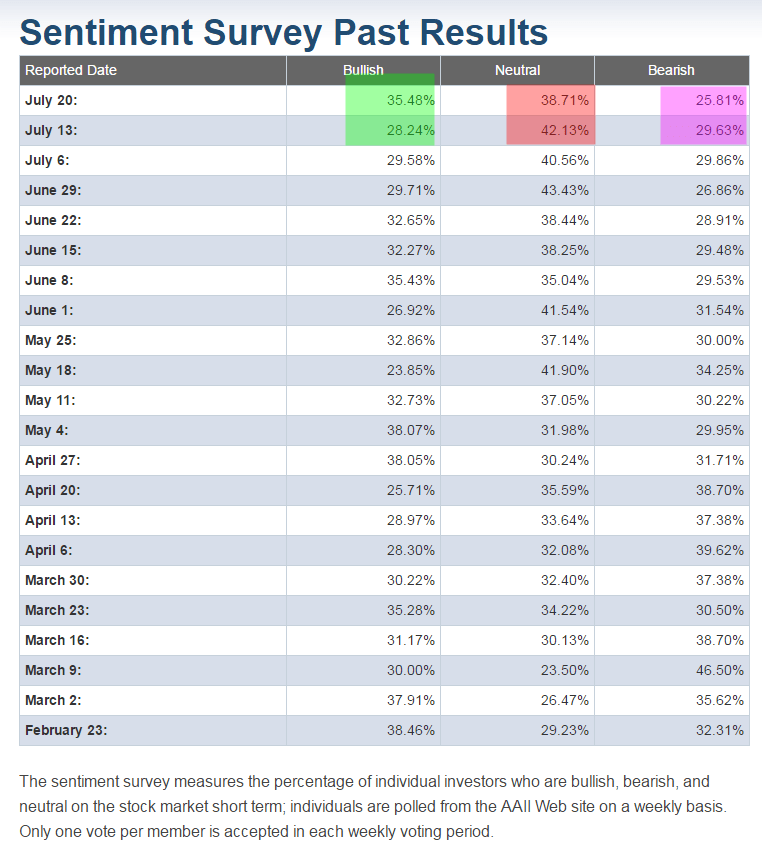Select the green 28.24% cell for July 13
Viewport: 762px width, 851px height.
click(410, 131)
